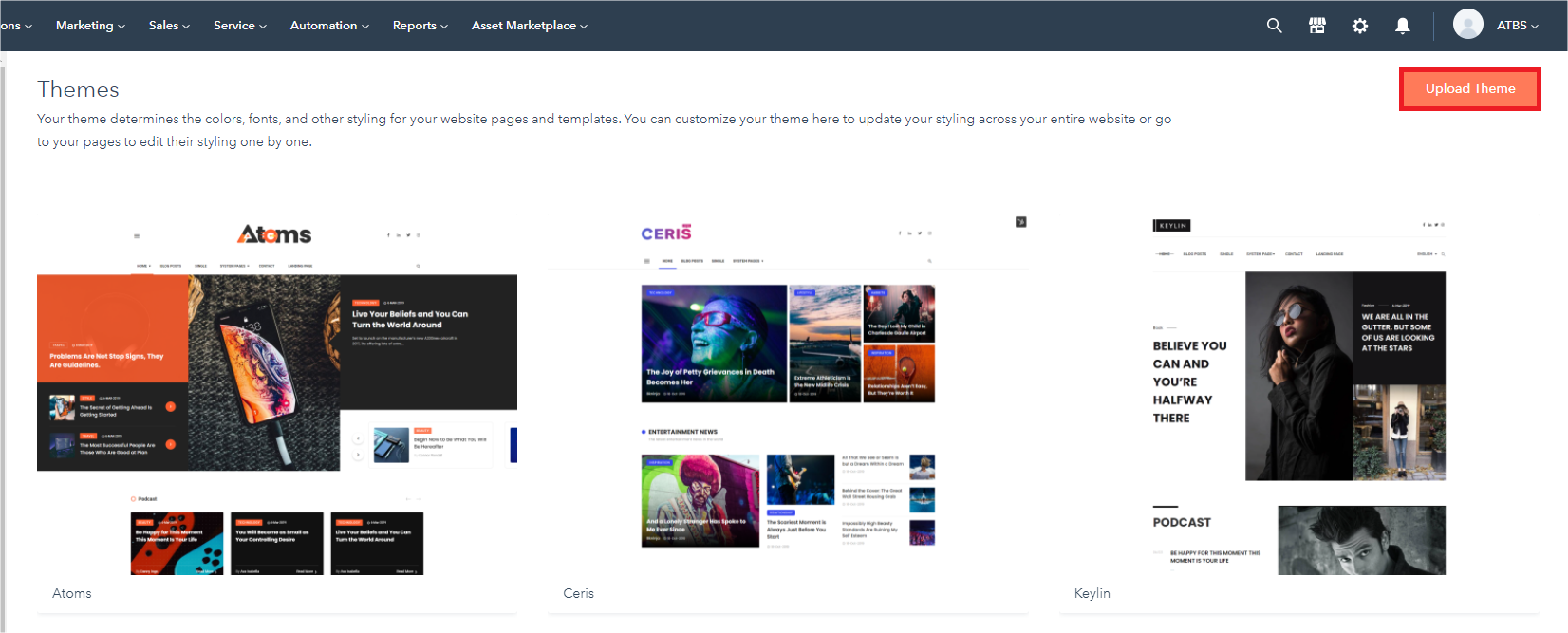Select the Atoms theme name label
This screenshot has height=633, width=1568.
(72, 593)
